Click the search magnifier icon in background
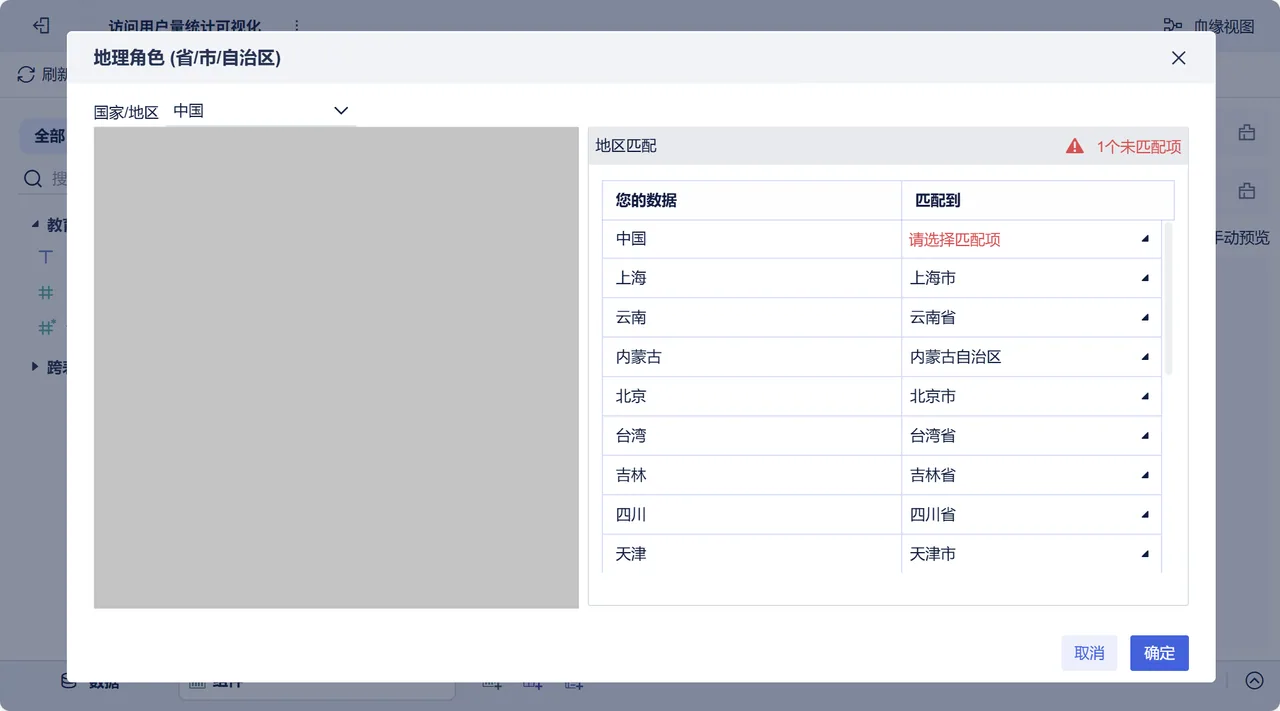1280x711 pixels. tap(33, 179)
